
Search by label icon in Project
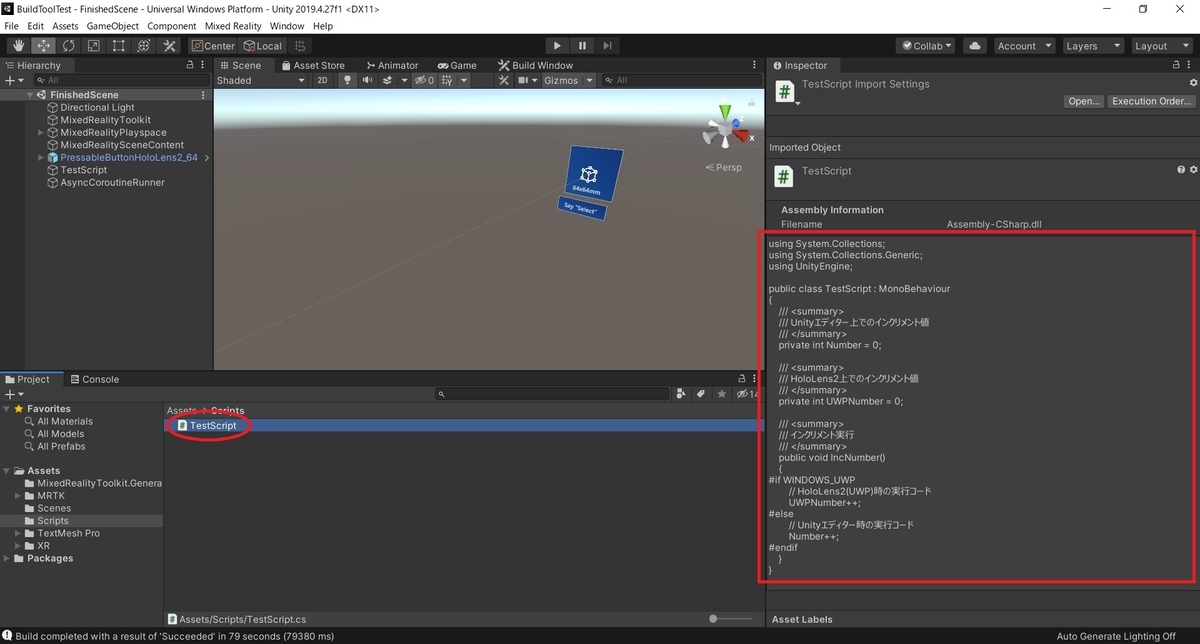click(x=701, y=394)
